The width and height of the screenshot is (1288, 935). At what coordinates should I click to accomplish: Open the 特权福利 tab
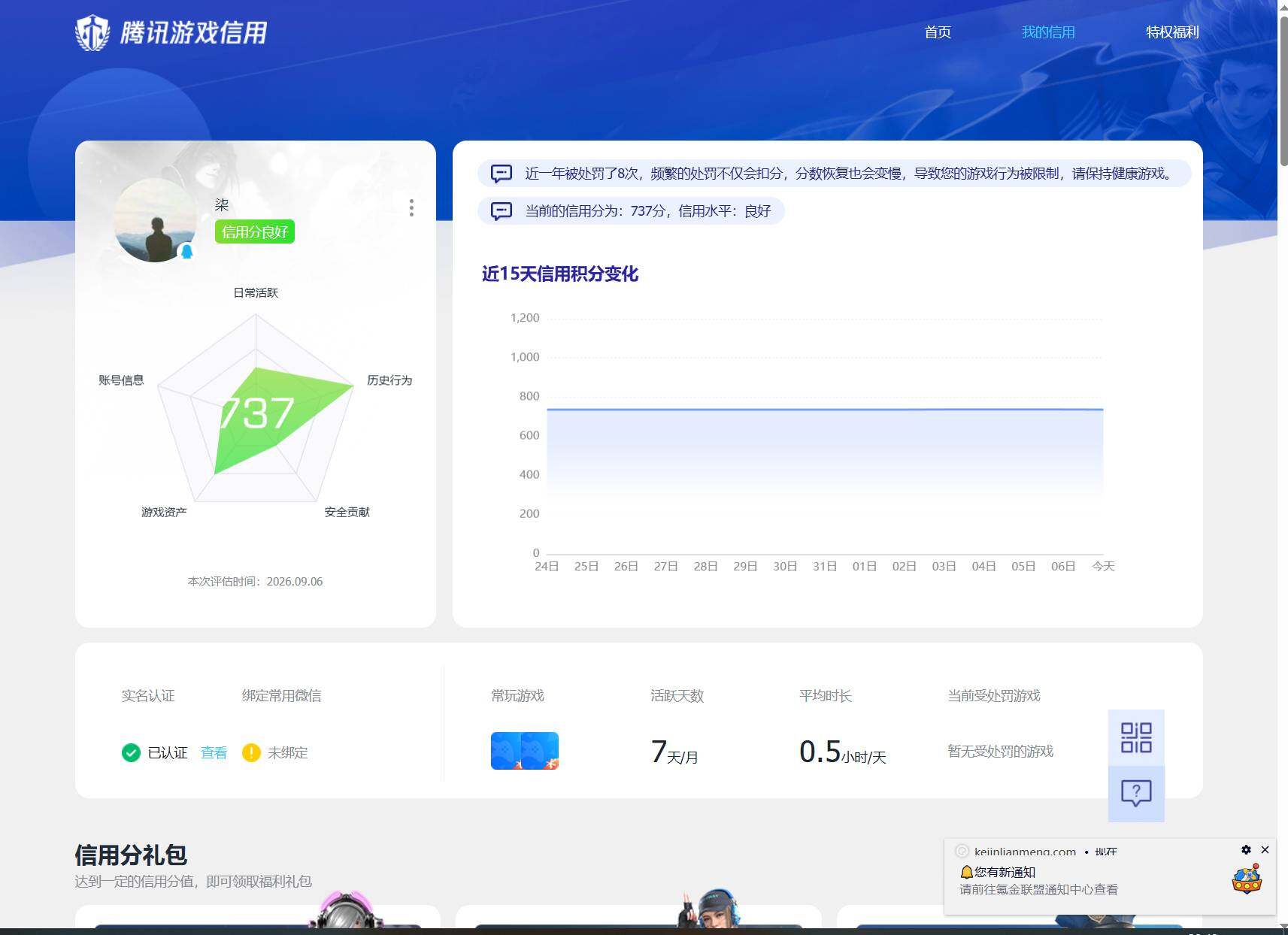coord(1172,32)
